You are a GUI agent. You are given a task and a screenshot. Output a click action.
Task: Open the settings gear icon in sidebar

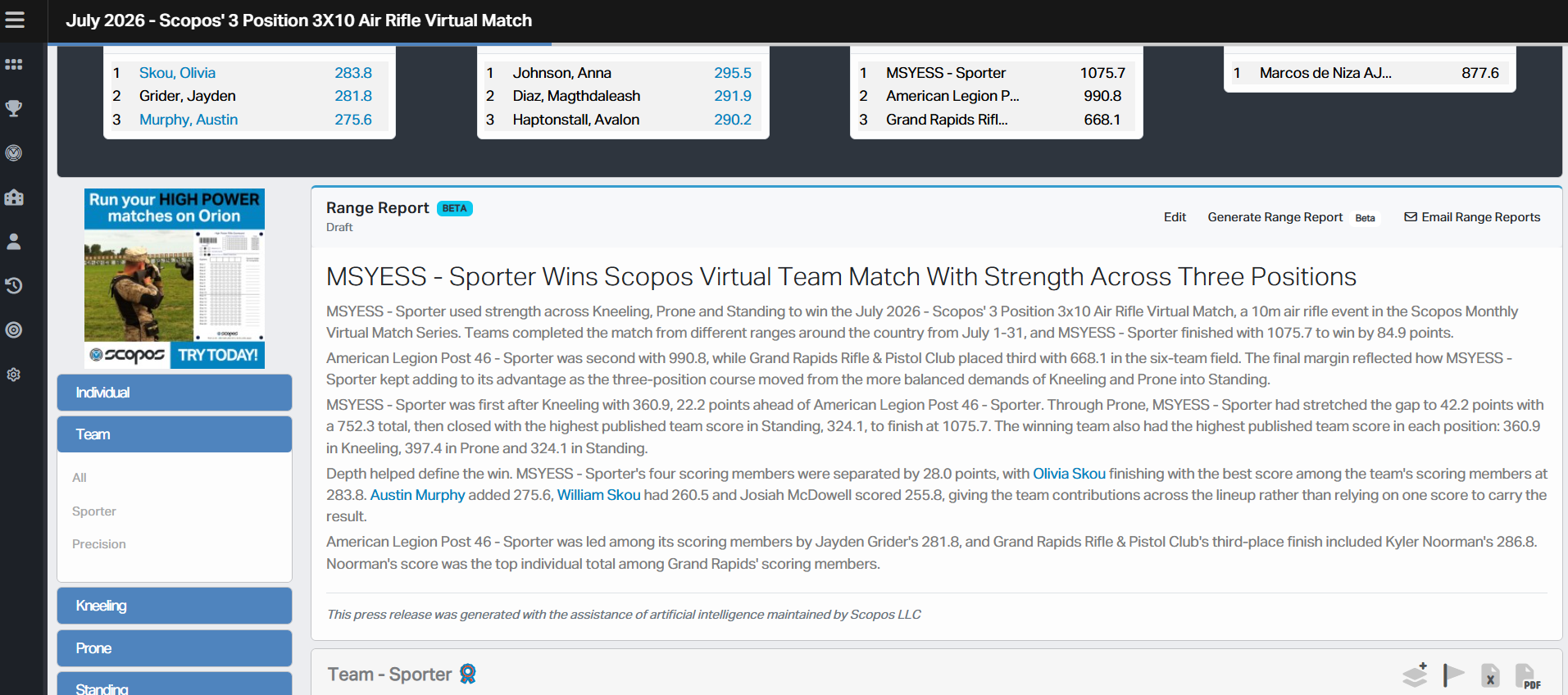[x=14, y=375]
